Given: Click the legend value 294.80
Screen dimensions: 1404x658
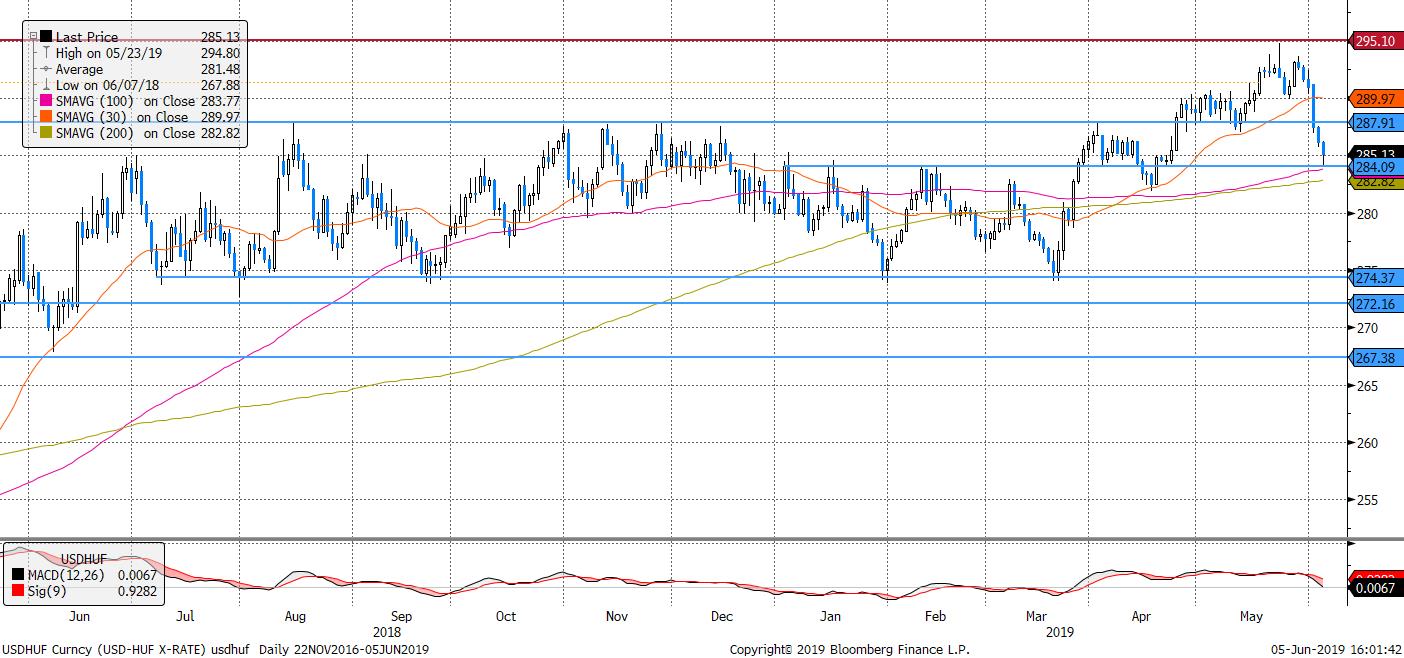Looking at the screenshot, I should point(222,53).
